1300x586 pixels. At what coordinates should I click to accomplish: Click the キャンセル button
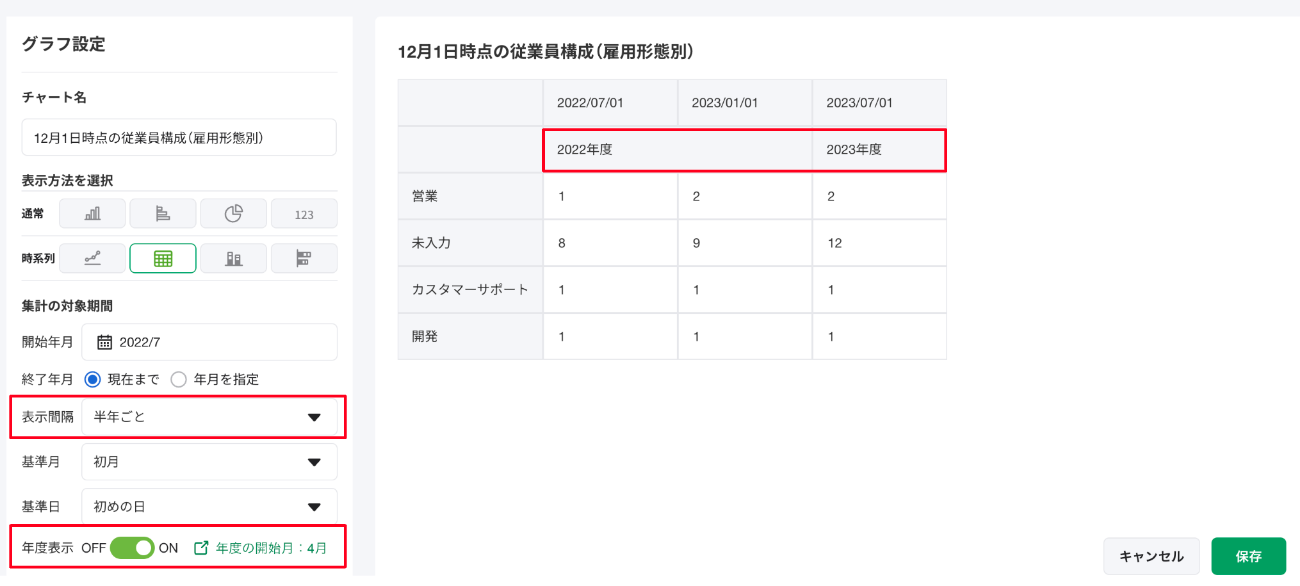(1151, 556)
